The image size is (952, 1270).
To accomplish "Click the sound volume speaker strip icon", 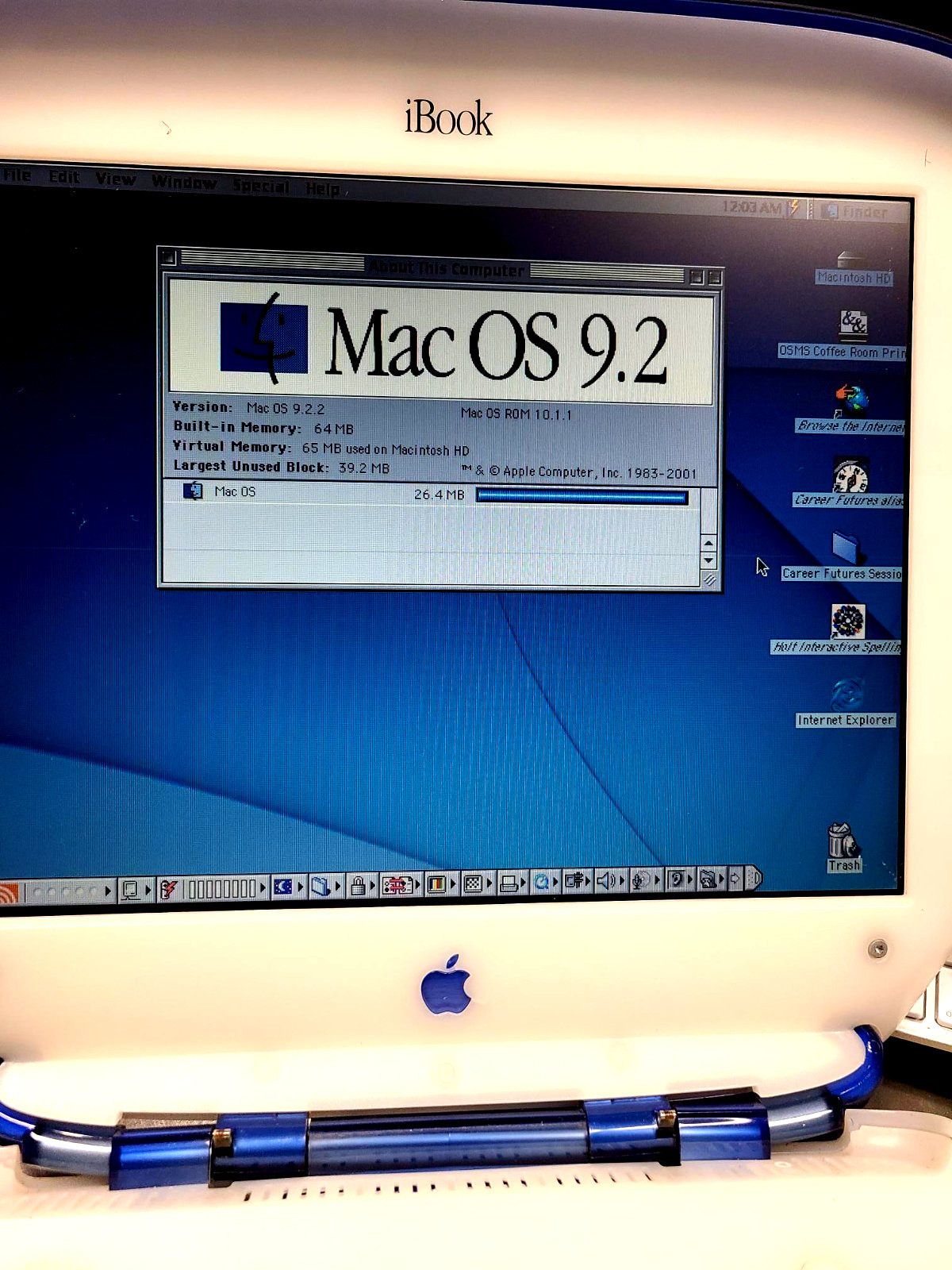I will coord(606,881).
